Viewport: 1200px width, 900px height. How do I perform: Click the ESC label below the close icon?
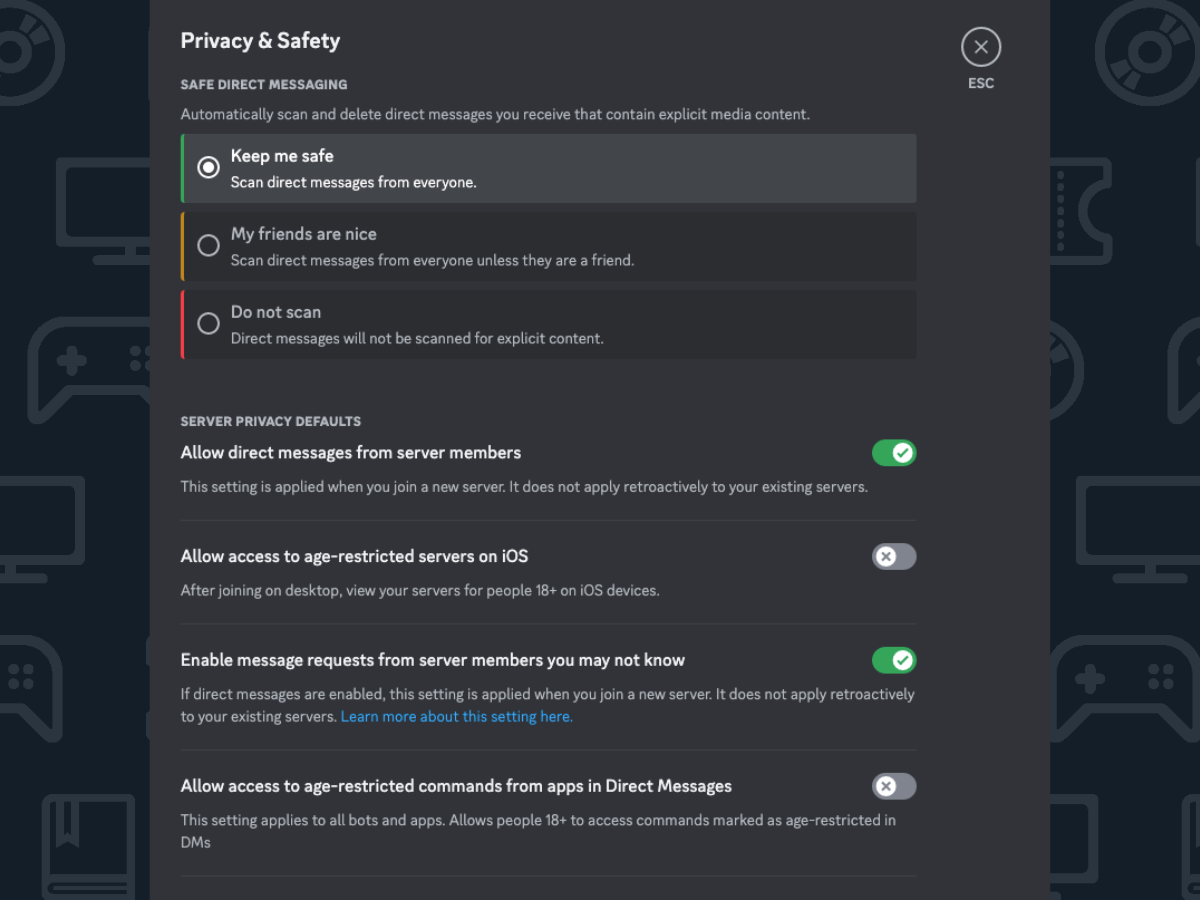(x=981, y=84)
